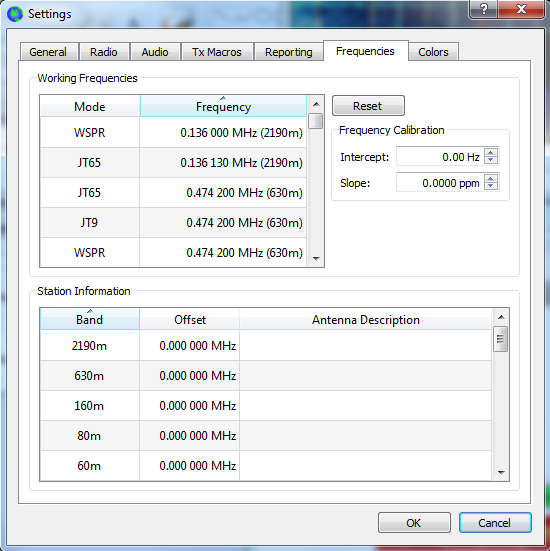Click Station Information scrollbar down arrow
550x551 pixels.
[x=501, y=473]
